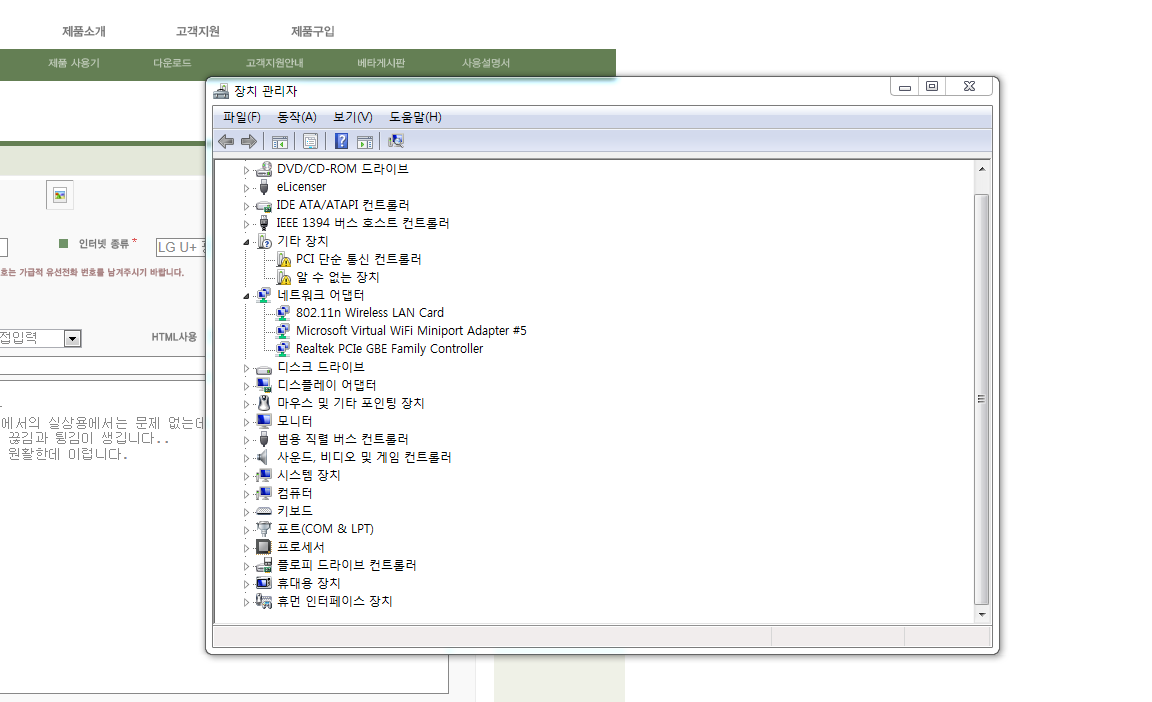Open the 제품구입 top menu on the web page
Viewport: 1152px width, 702px height.
(x=313, y=31)
